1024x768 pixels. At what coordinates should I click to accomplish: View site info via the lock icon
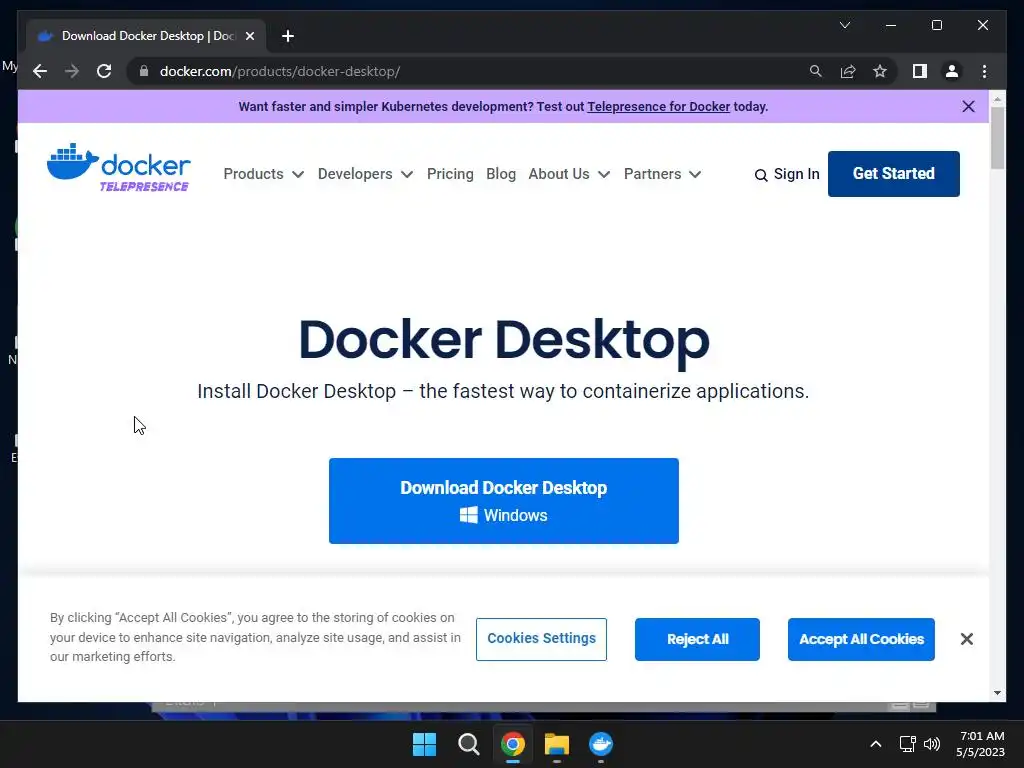pos(144,71)
